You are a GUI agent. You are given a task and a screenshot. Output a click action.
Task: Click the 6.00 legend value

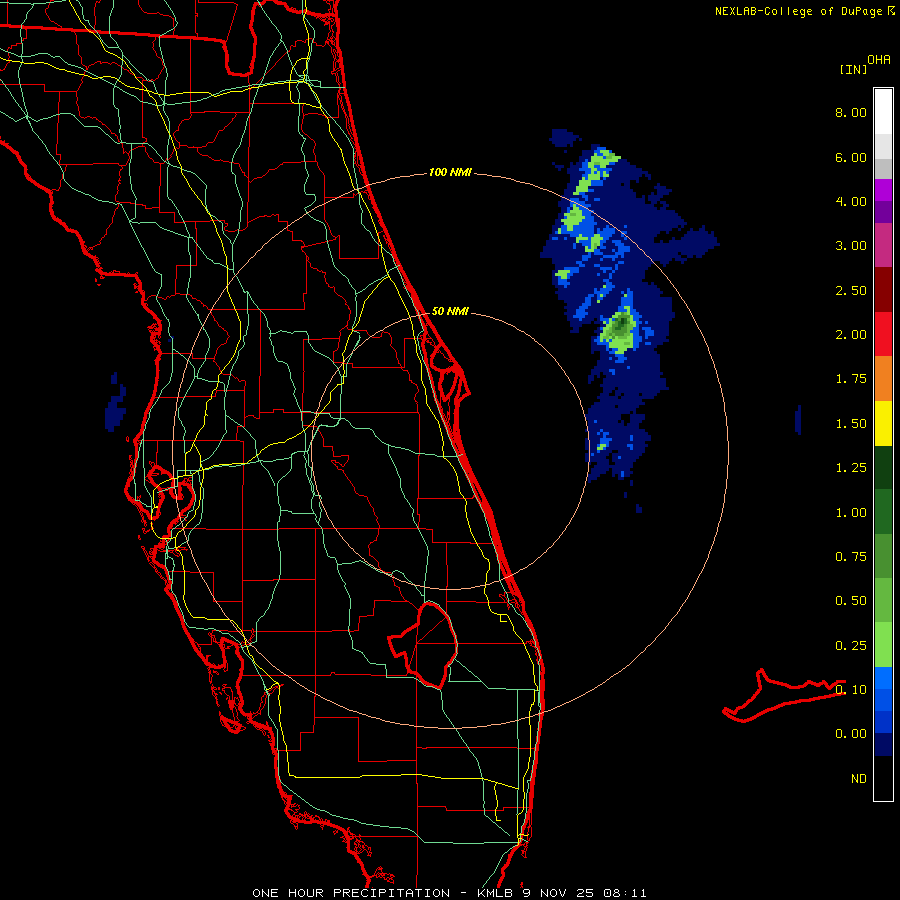pos(851,157)
